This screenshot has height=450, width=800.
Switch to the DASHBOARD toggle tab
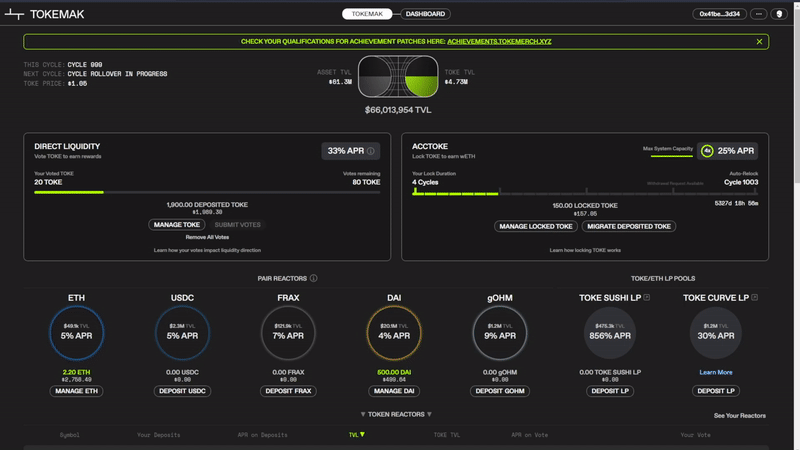pos(425,14)
